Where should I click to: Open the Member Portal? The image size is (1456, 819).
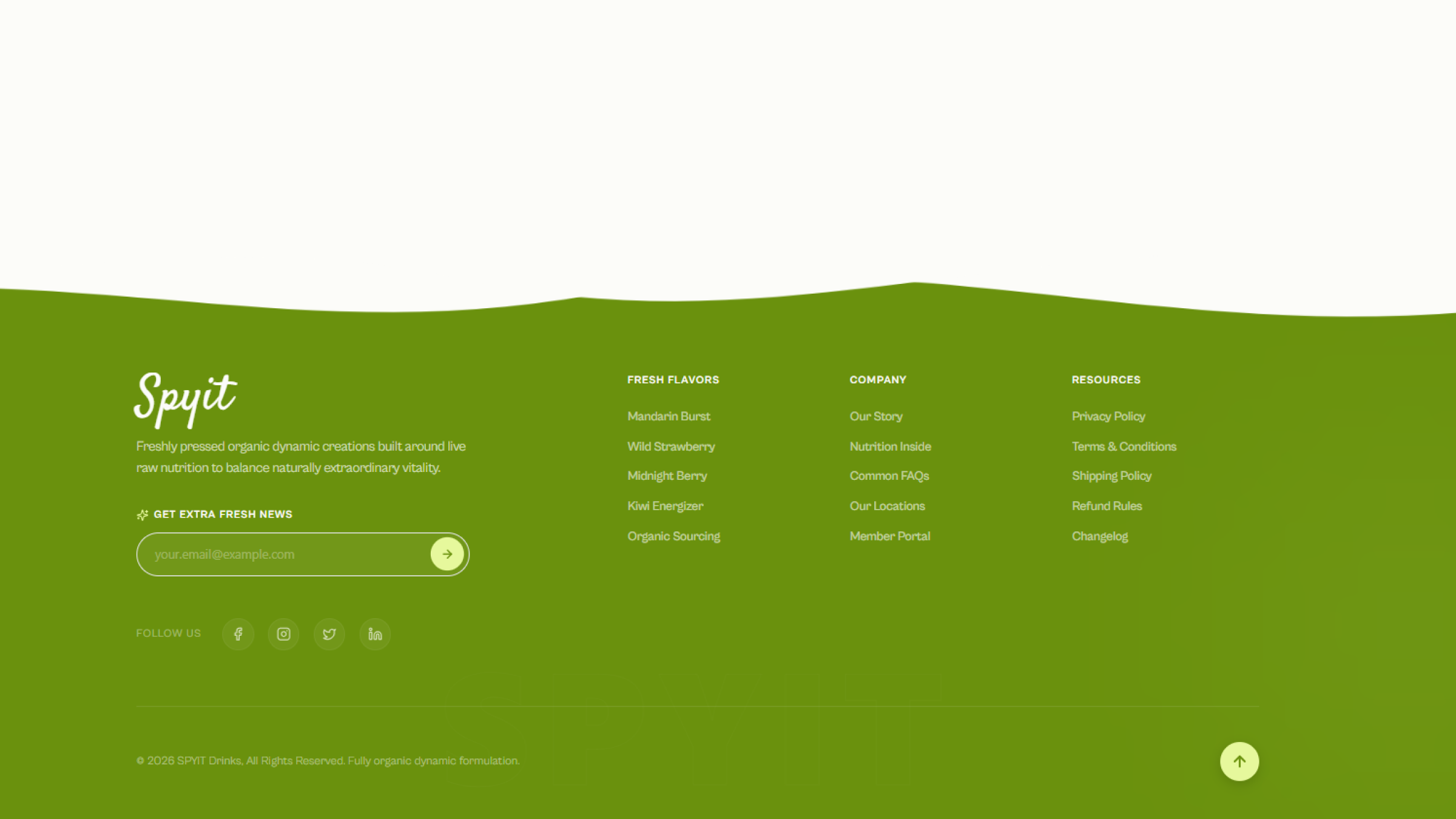click(x=890, y=536)
